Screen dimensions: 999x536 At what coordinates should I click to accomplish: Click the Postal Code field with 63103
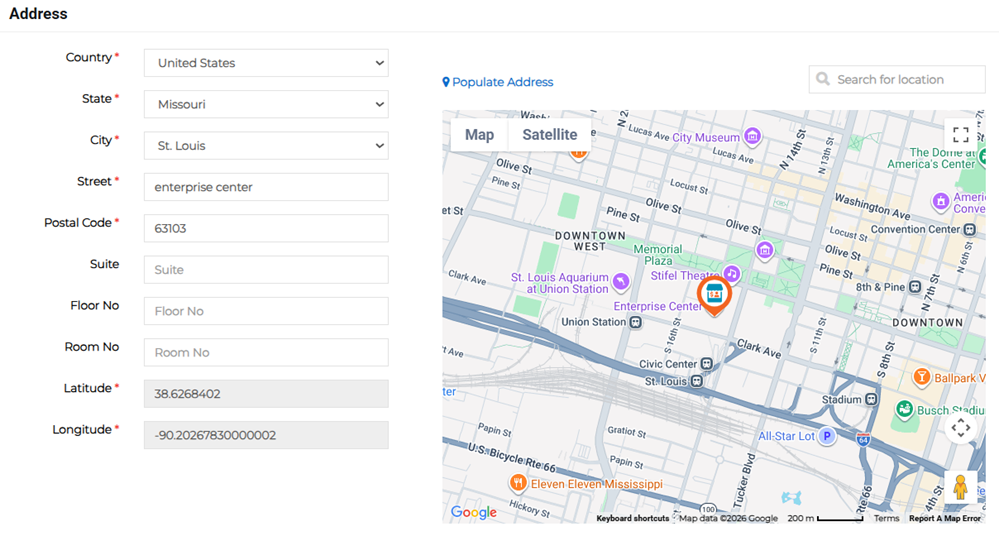coord(266,228)
